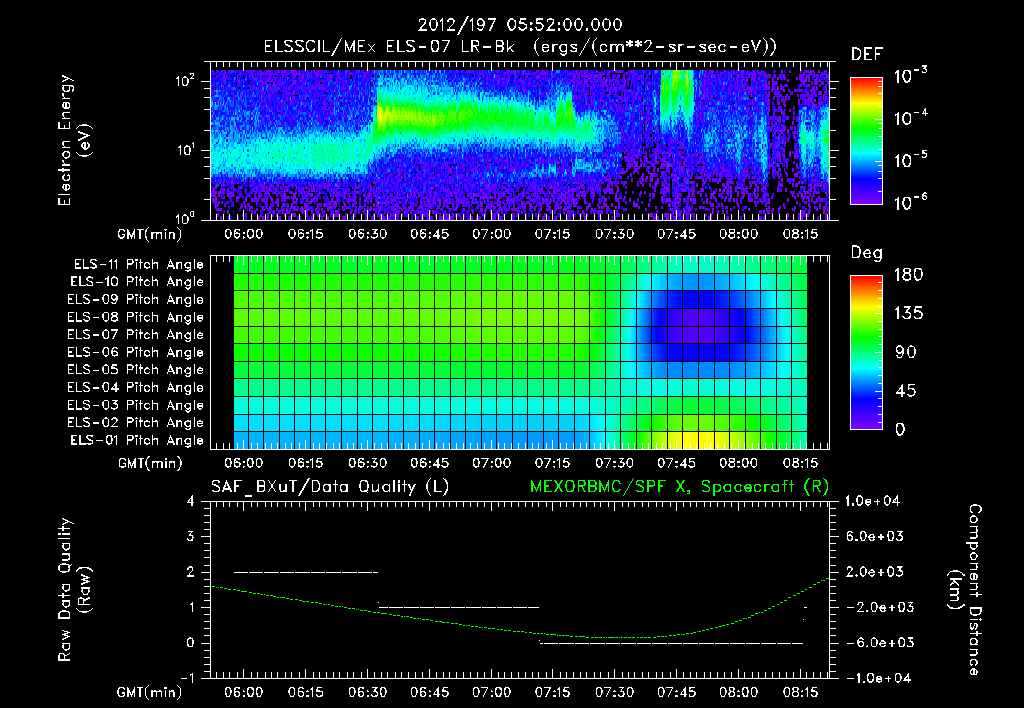1024x708 pixels.
Task: Click 06:45 tick under the bottom plot
Action: [x=429, y=692]
